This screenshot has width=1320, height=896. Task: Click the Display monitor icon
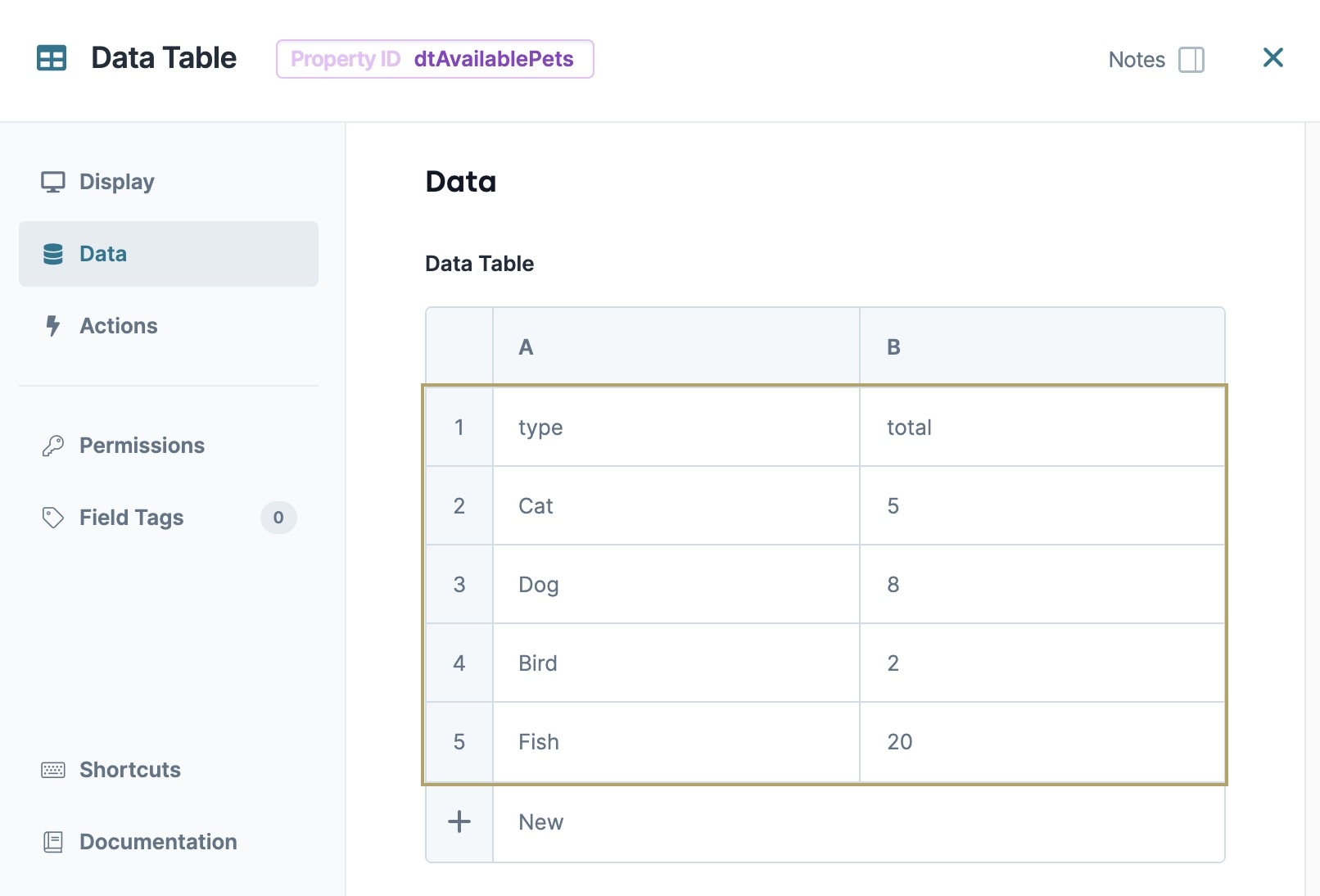[53, 182]
